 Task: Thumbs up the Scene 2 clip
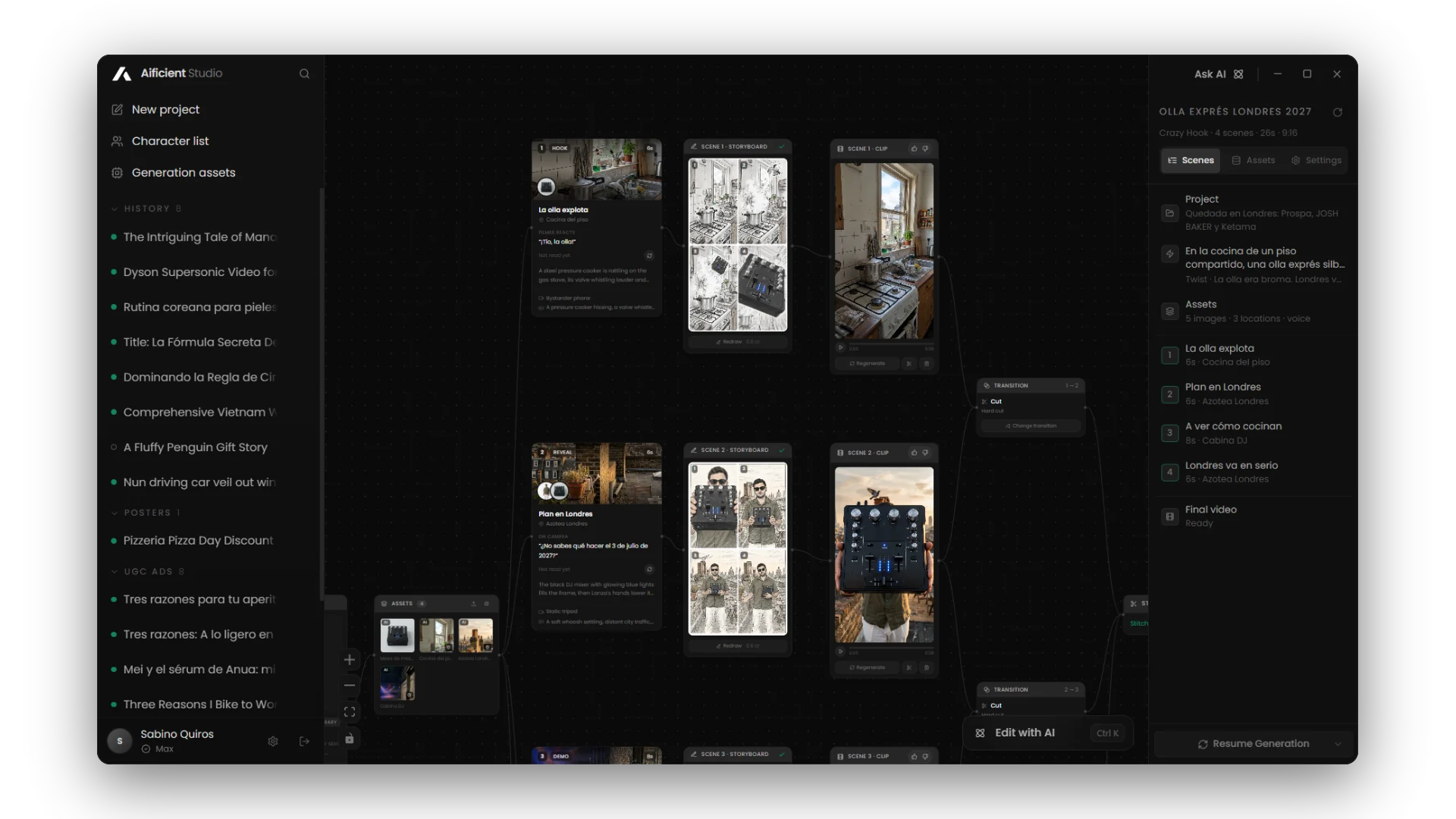tap(914, 453)
